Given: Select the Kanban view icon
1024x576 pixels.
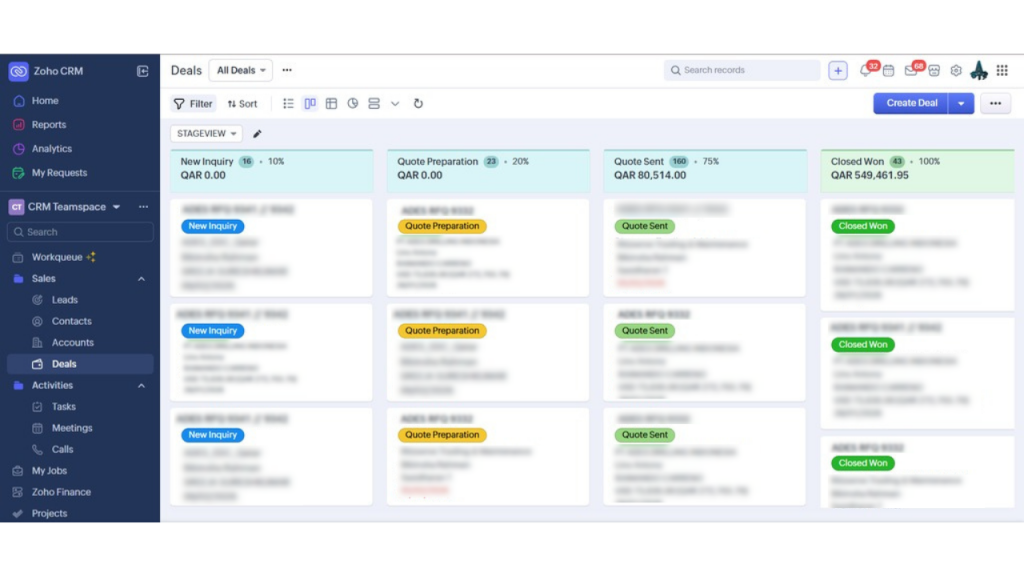Looking at the screenshot, I should (310, 104).
